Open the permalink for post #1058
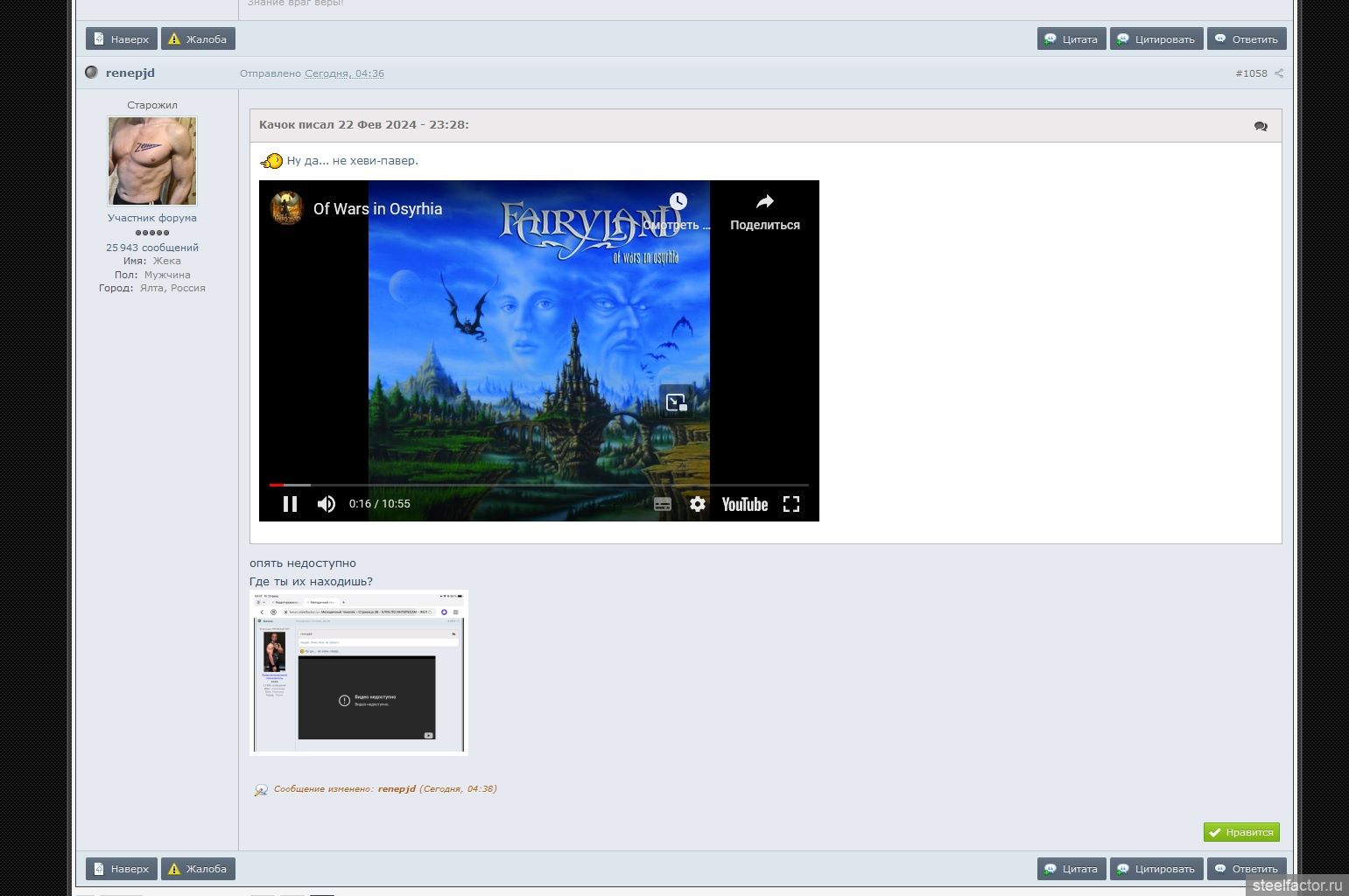This screenshot has width=1349, height=896. (1251, 73)
